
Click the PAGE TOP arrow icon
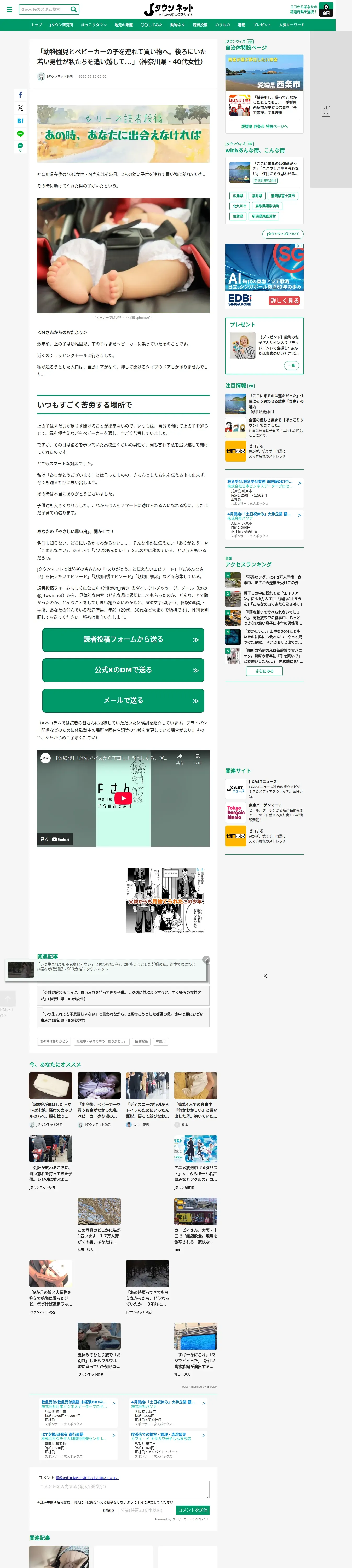point(8,999)
